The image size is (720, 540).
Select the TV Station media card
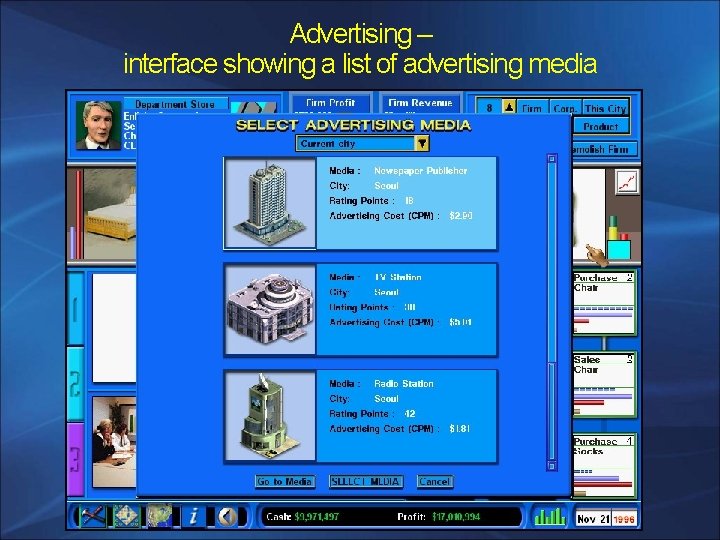[360, 309]
